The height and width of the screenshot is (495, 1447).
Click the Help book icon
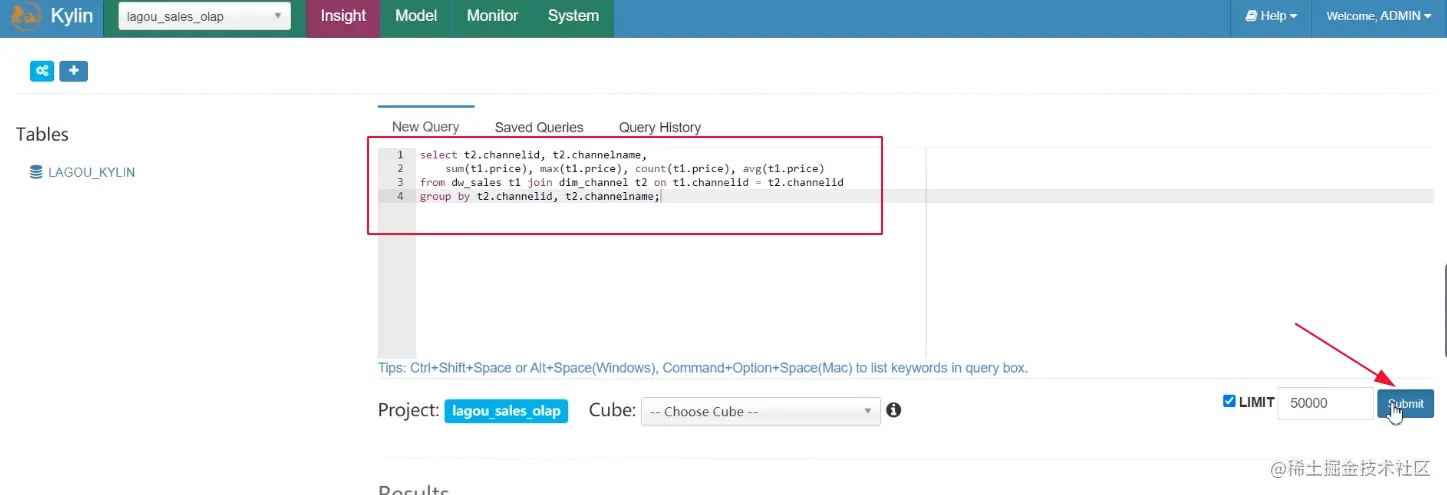[1250, 16]
